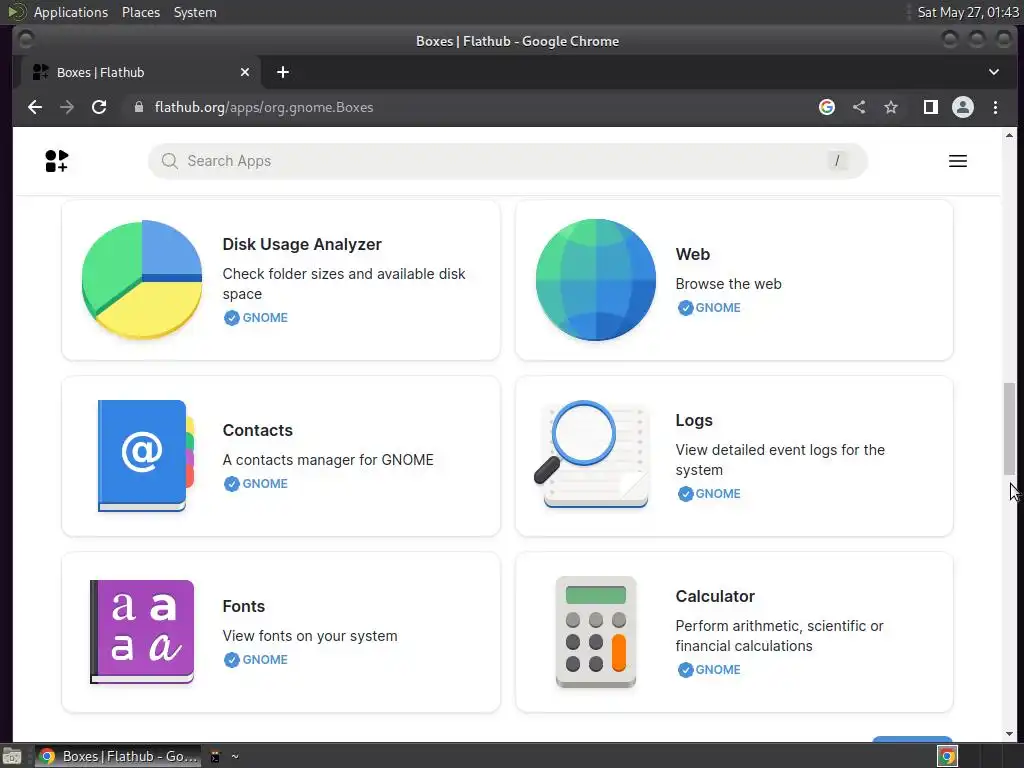Click the slash shortcut hint in search

[x=837, y=160]
